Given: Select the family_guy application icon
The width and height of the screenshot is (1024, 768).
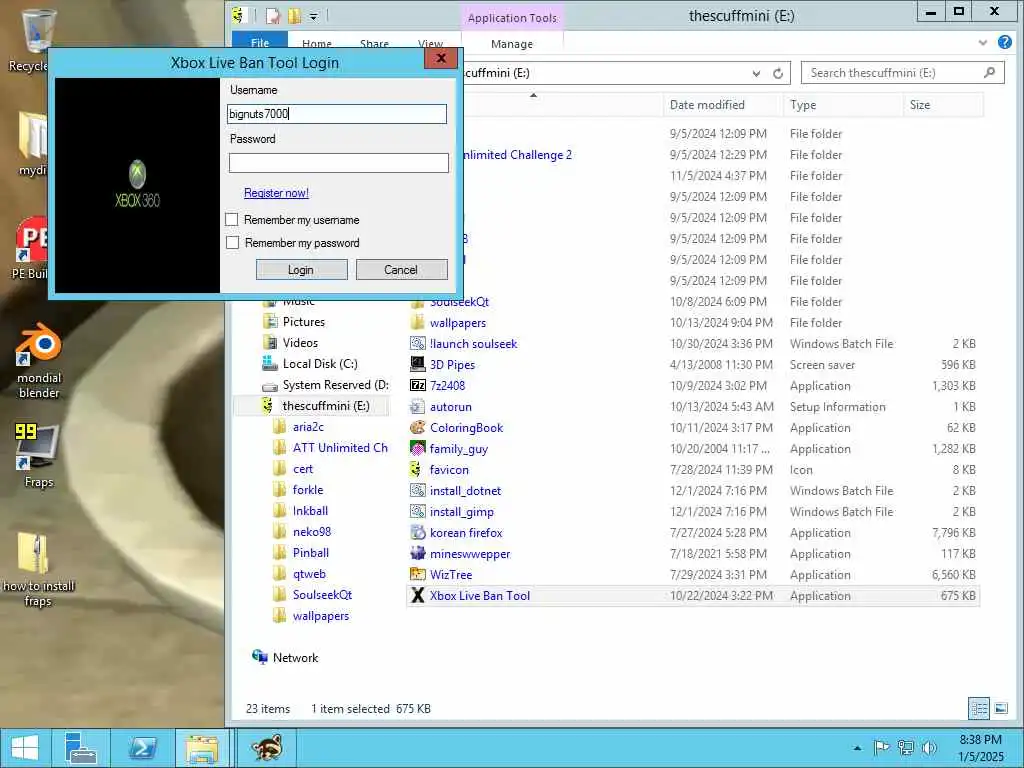Looking at the screenshot, I should 417,448.
